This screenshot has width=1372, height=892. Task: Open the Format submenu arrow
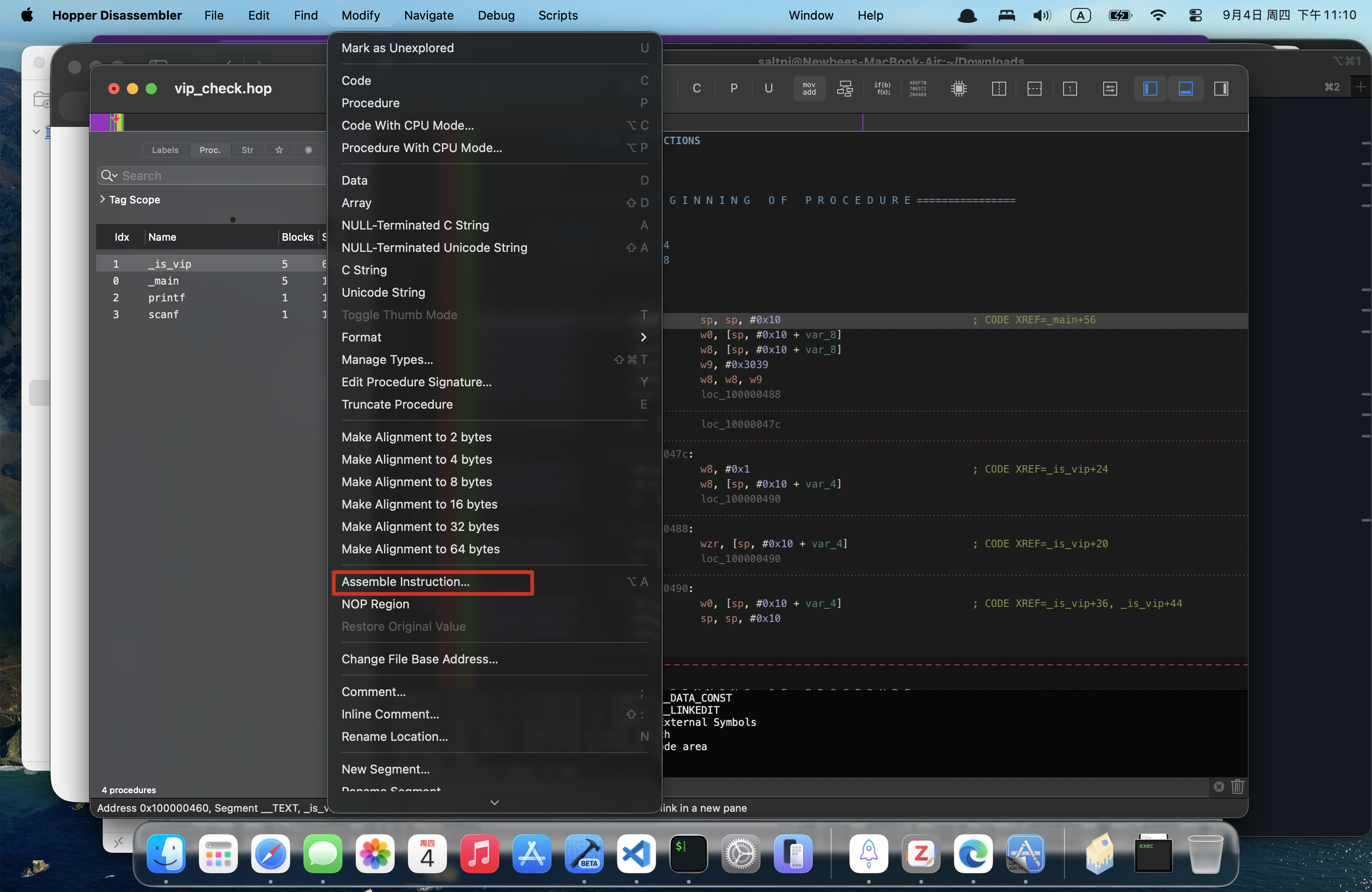pyautogui.click(x=644, y=337)
